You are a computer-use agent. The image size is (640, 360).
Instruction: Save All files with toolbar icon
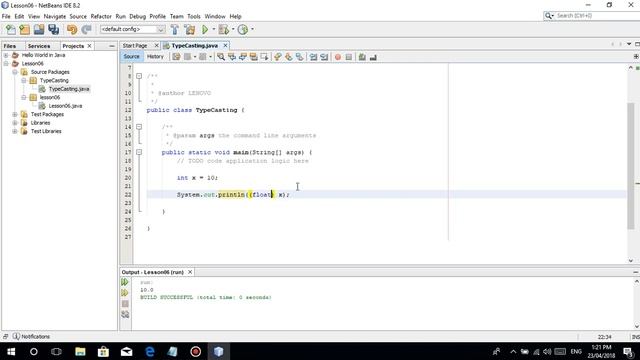53,29
